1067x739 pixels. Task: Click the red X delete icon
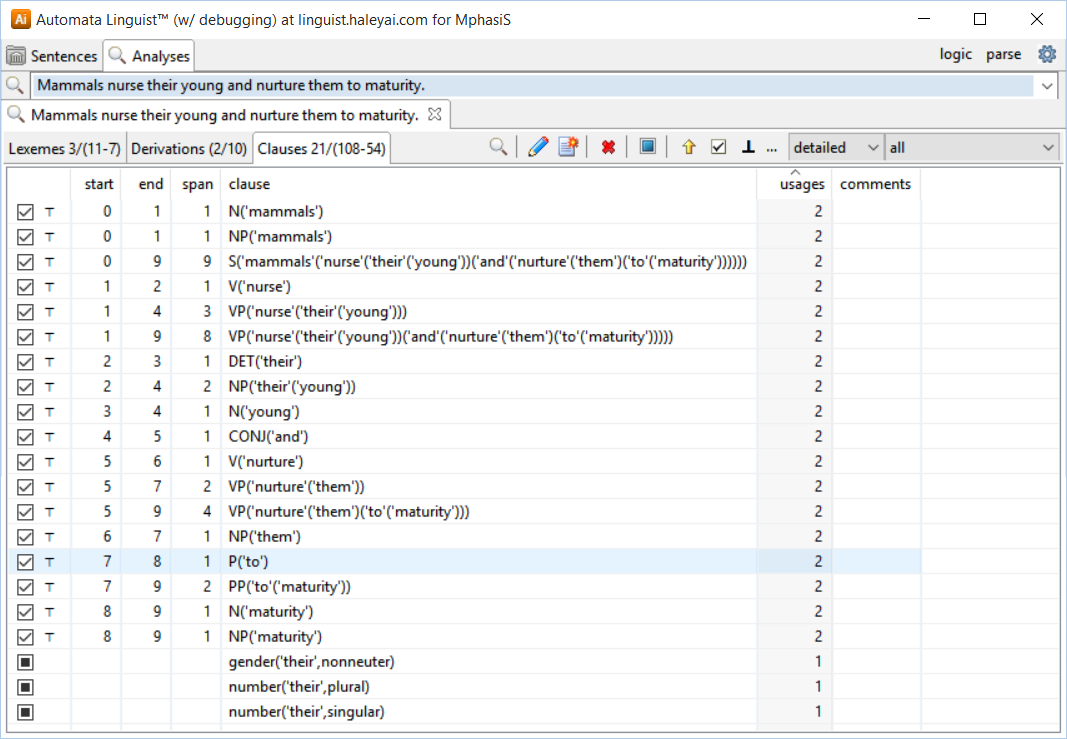tap(608, 147)
